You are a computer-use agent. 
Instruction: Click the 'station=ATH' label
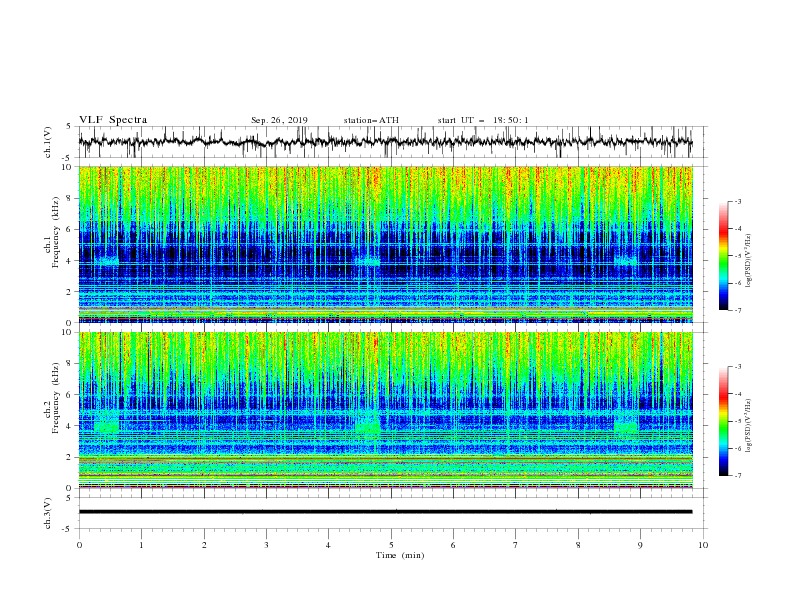click(x=371, y=120)
